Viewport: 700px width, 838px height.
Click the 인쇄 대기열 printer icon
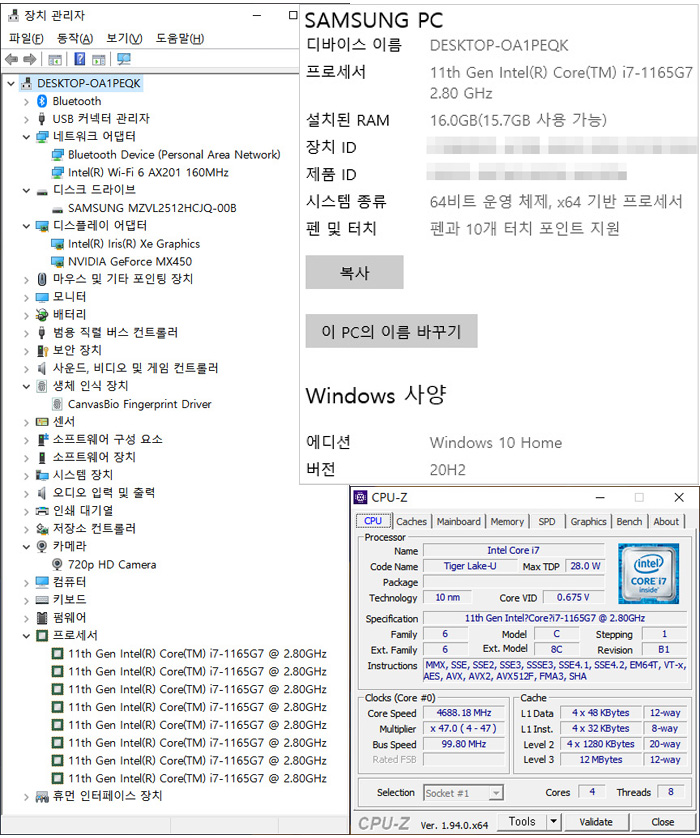click(x=42, y=511)
